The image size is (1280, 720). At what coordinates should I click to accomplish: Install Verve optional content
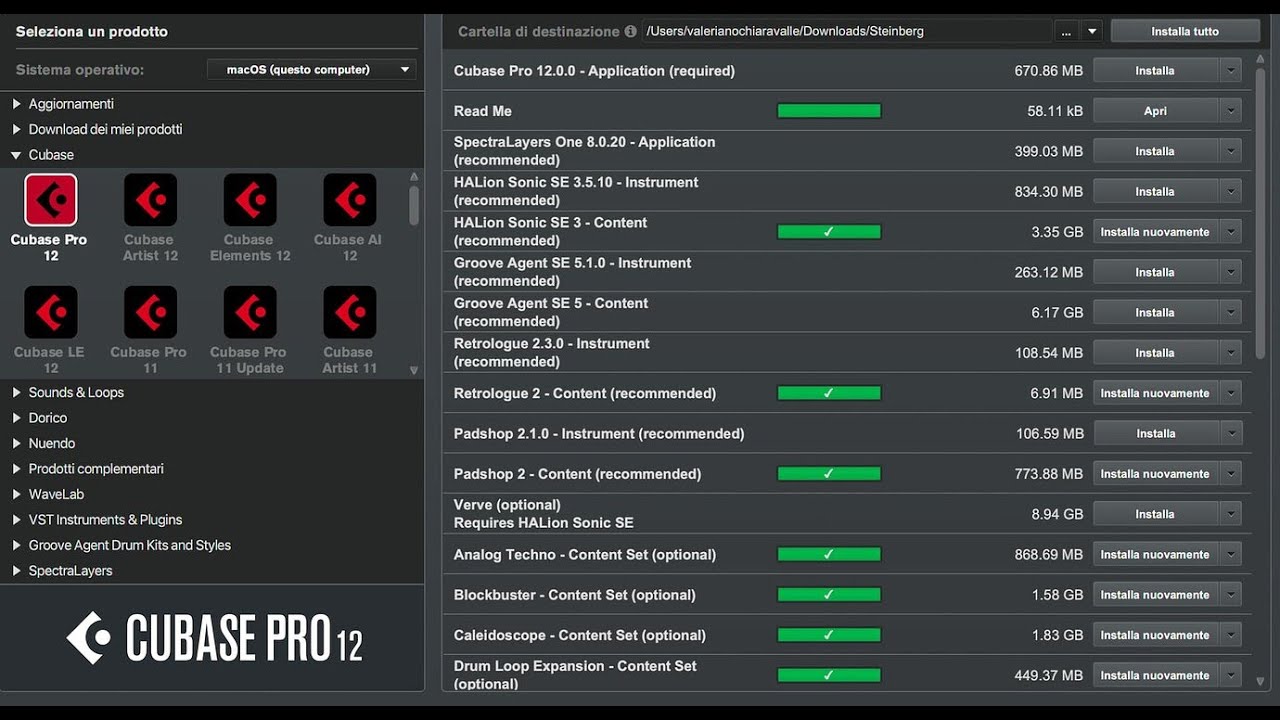(x=1155, y=514)
